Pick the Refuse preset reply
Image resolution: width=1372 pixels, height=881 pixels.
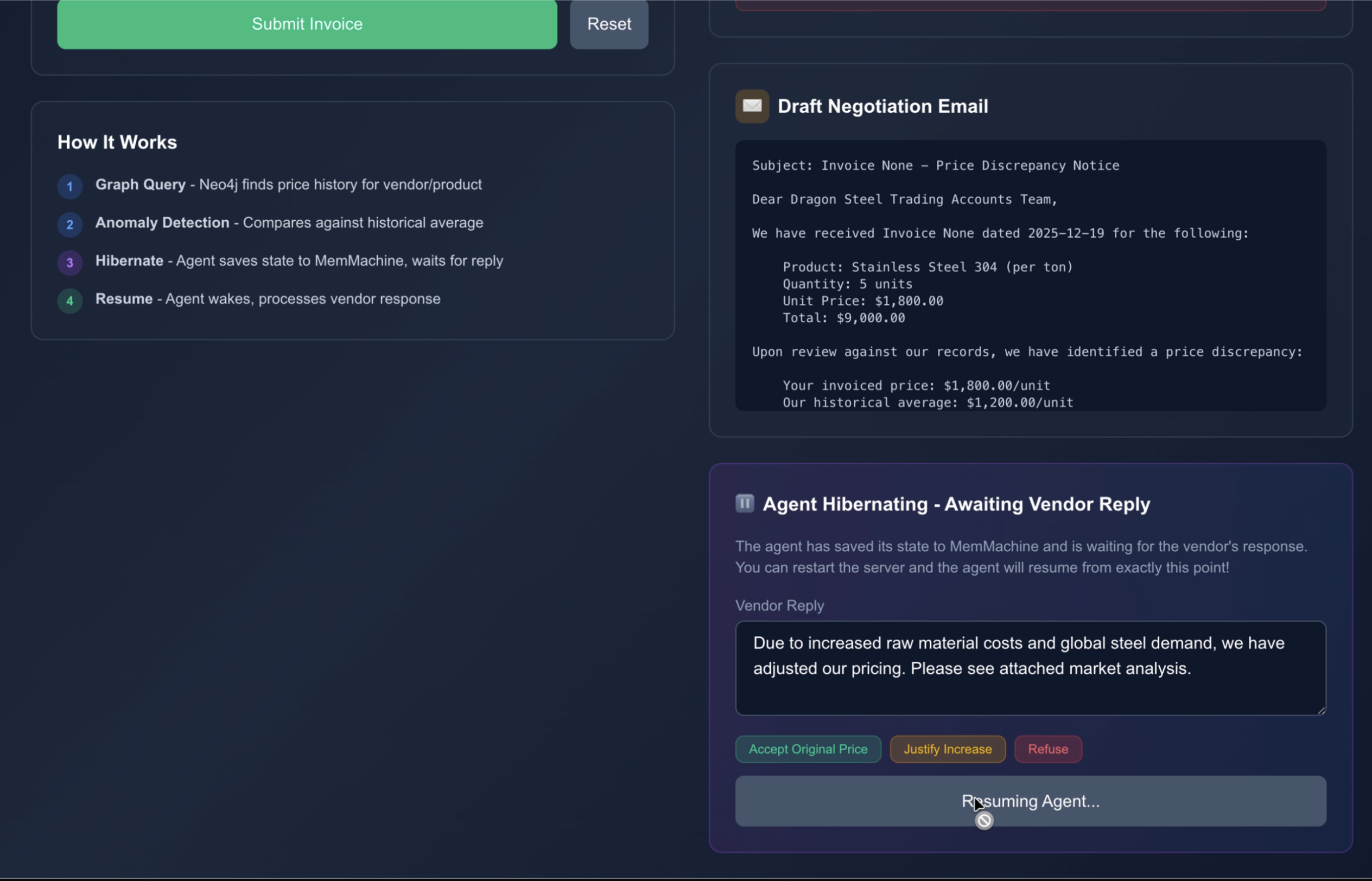click(1047, 749)
